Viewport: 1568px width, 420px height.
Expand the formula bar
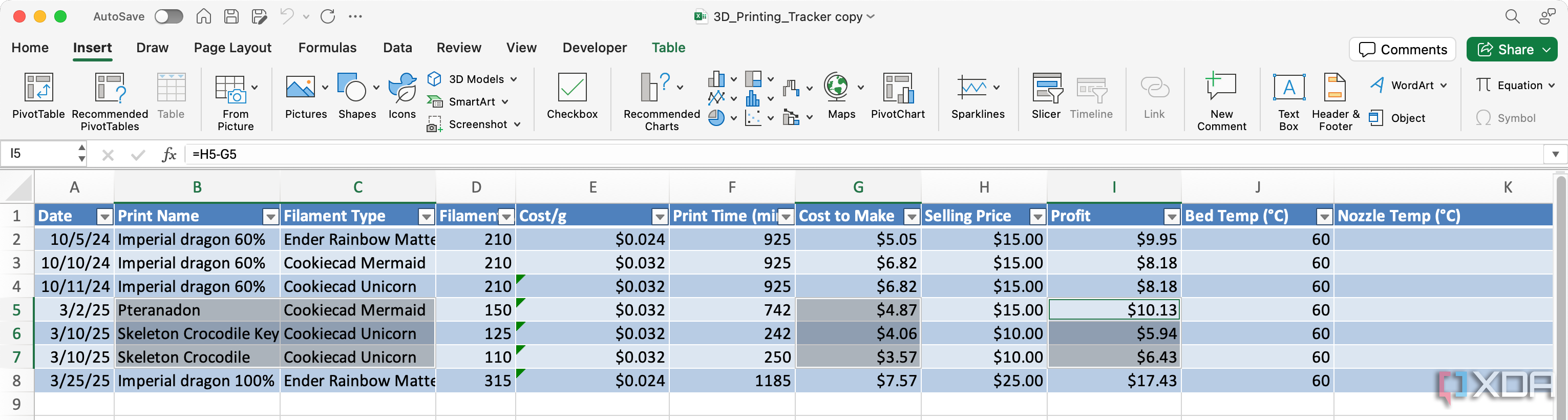coord(1555,154)
